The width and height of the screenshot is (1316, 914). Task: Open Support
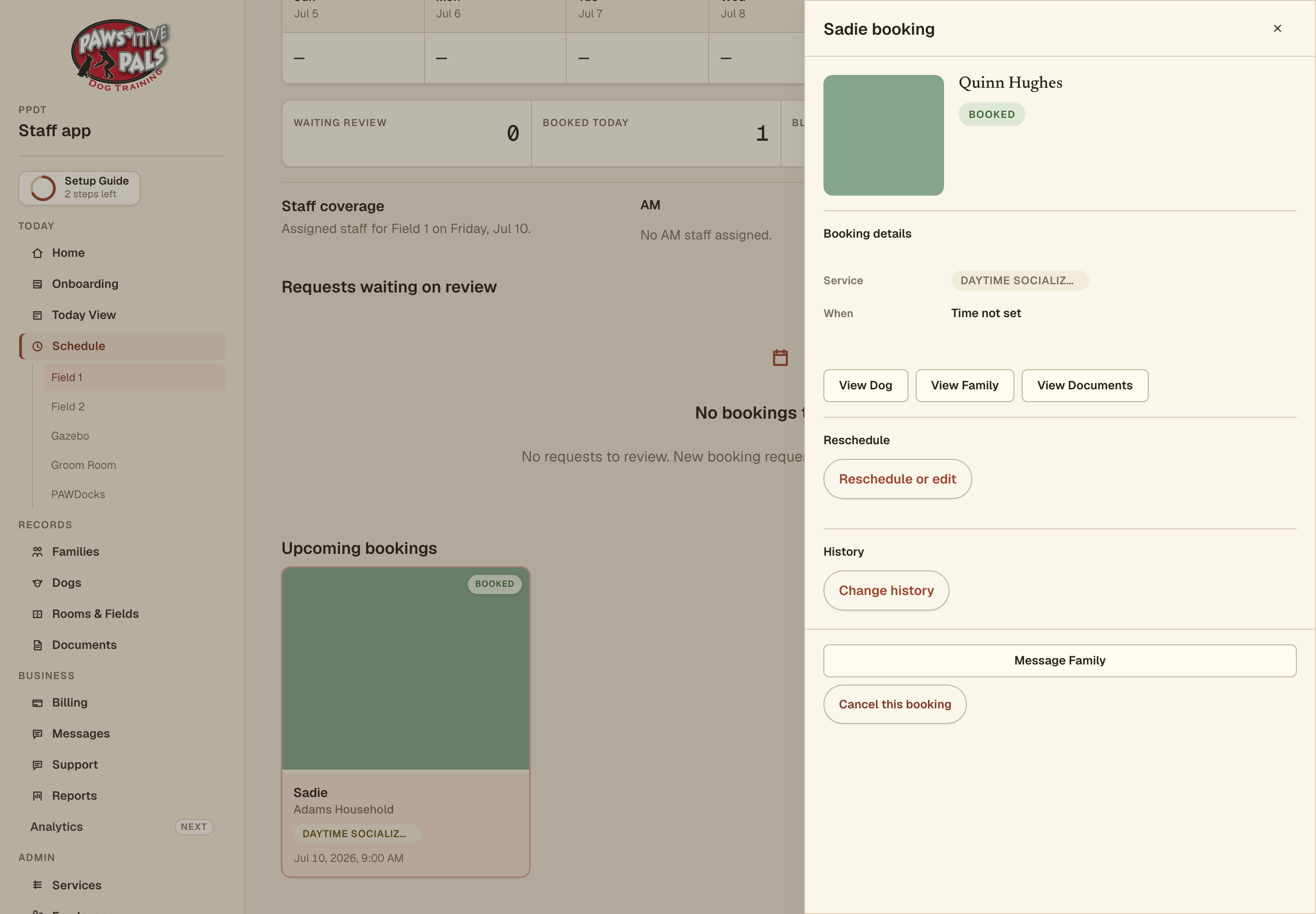(x=122, y=765)
